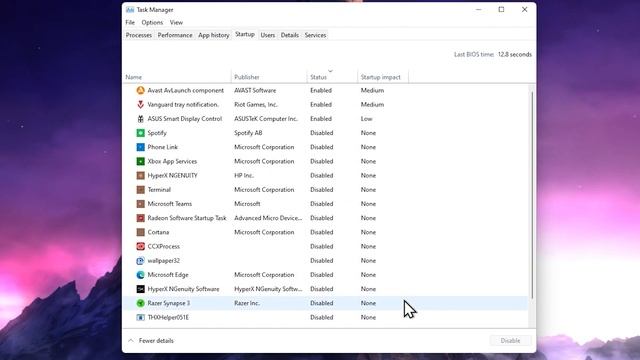Click the Low startup impact value
The height and width of the screenshot is (360, 640).
(367, 119)
